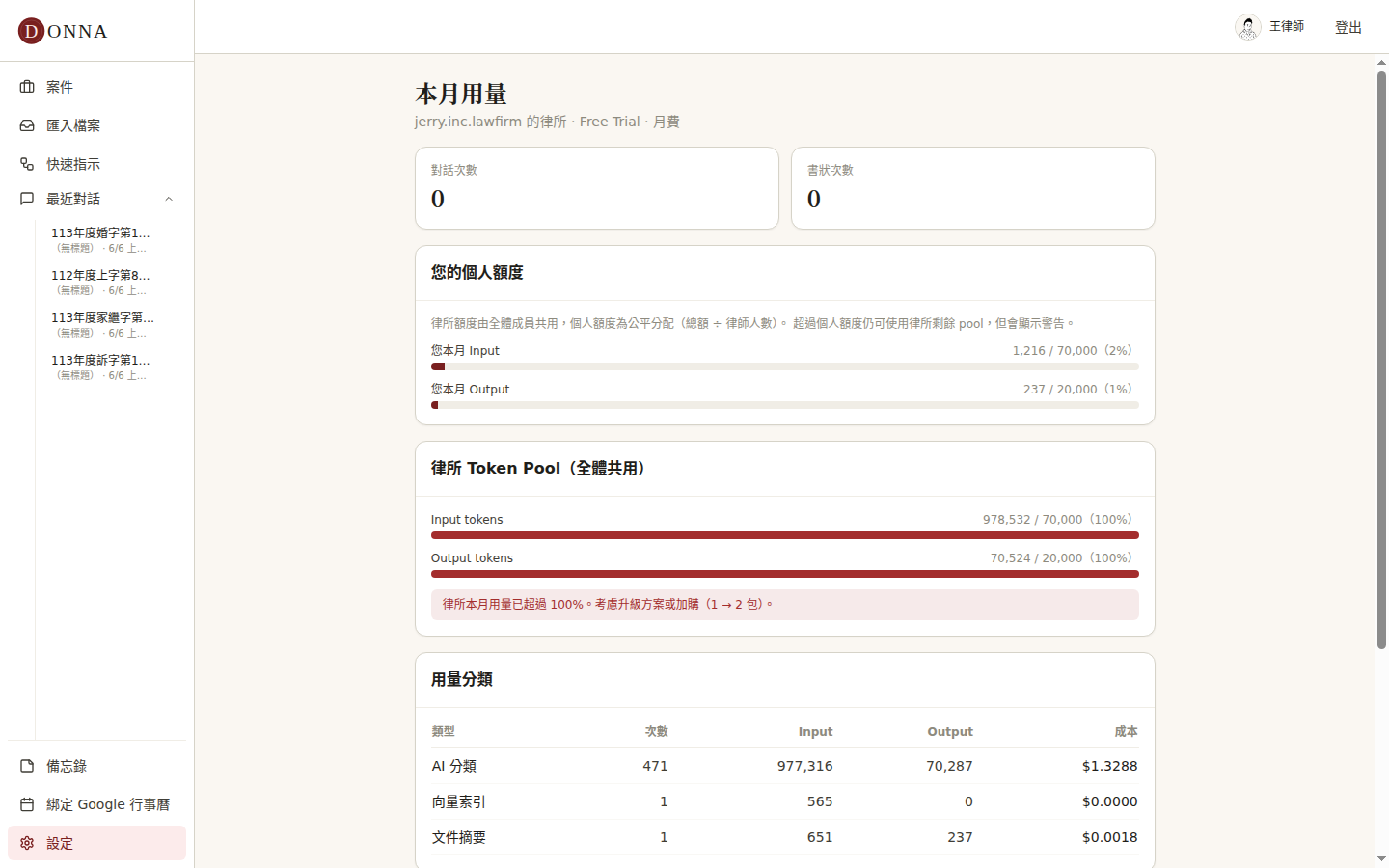Open the 設定 sidebar item
The height and width of the screenshot is (868, 1389).
[96, 843]
